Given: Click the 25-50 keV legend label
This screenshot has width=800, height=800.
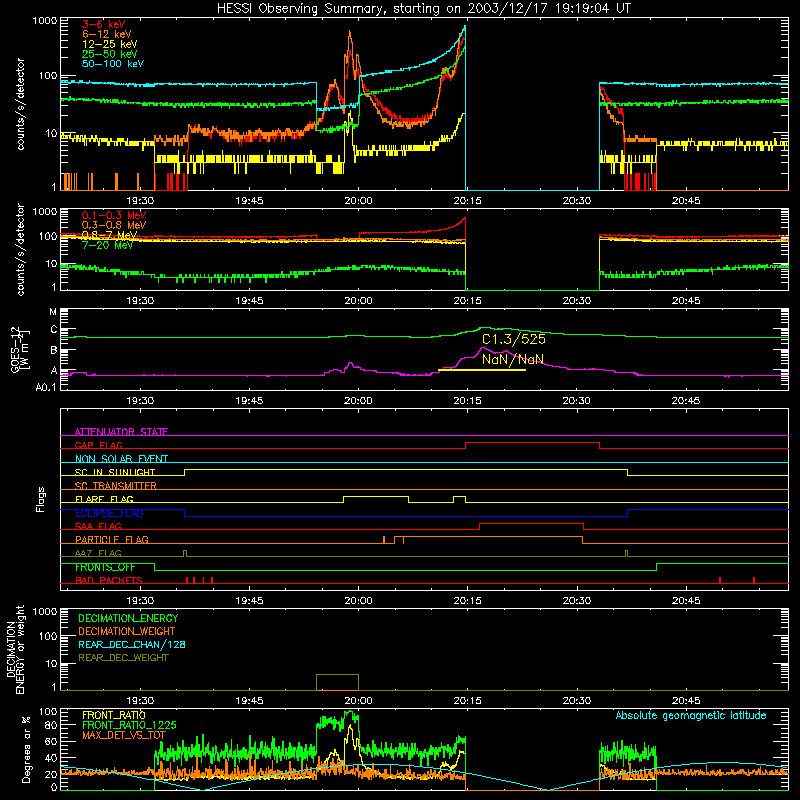Looking at the screenshot, I should pos(110,54).
